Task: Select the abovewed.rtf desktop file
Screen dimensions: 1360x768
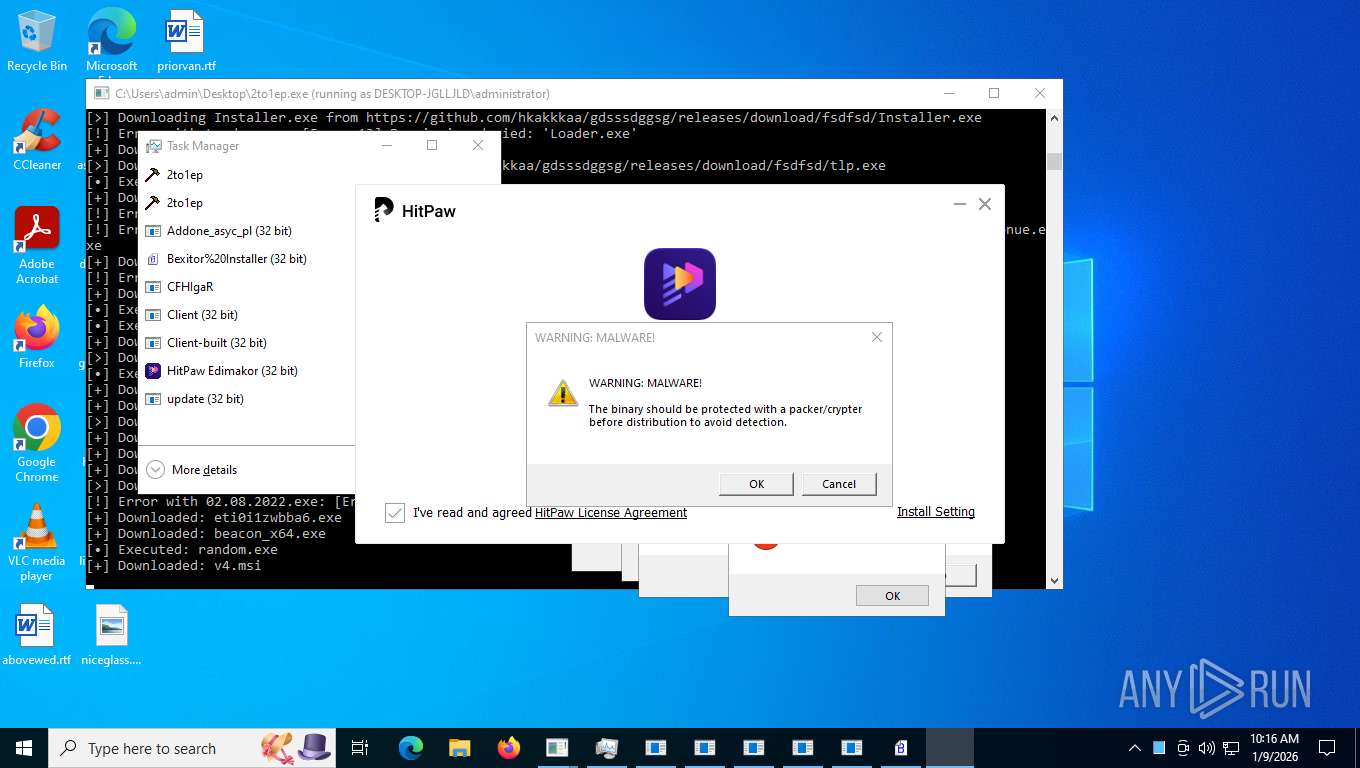Action: tap(37, 635)
